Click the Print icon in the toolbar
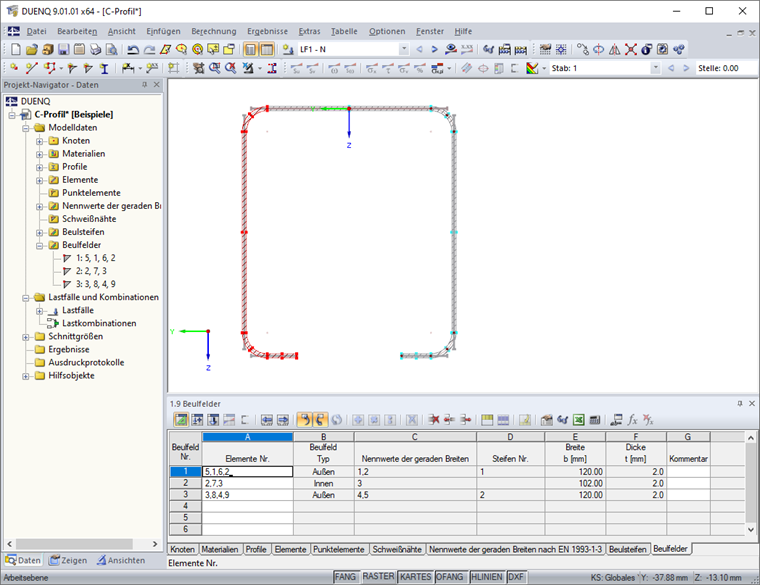Image resolution: width=760 pixels, height=585 pixels. point(95,49)
